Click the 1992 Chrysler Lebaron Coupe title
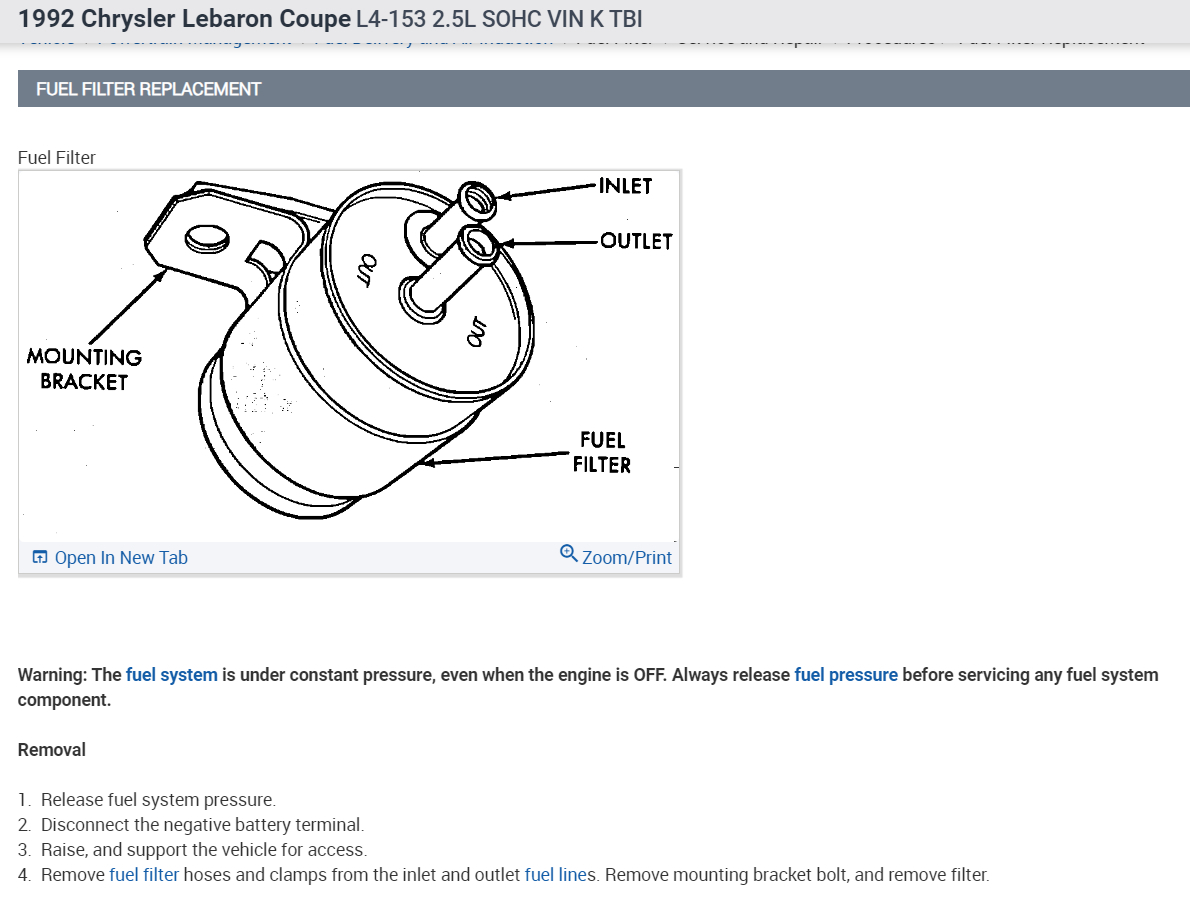The width and height of the screenshot is (1190, 905). coord(184,19)
